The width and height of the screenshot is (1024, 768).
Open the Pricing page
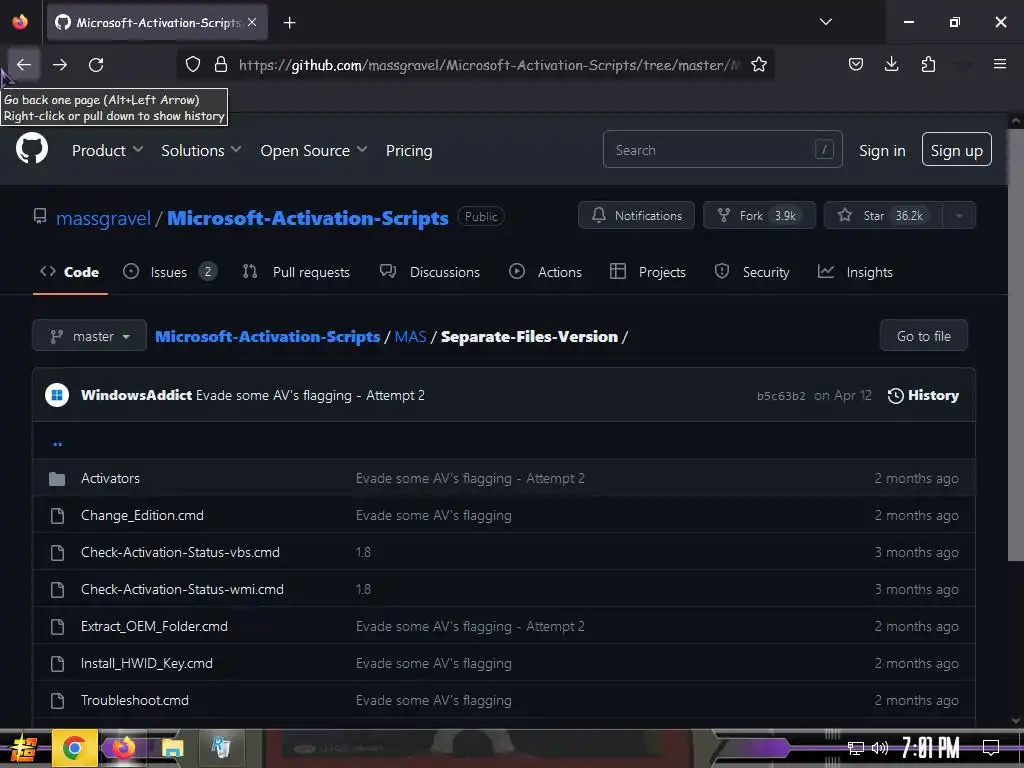coord(409,150)
